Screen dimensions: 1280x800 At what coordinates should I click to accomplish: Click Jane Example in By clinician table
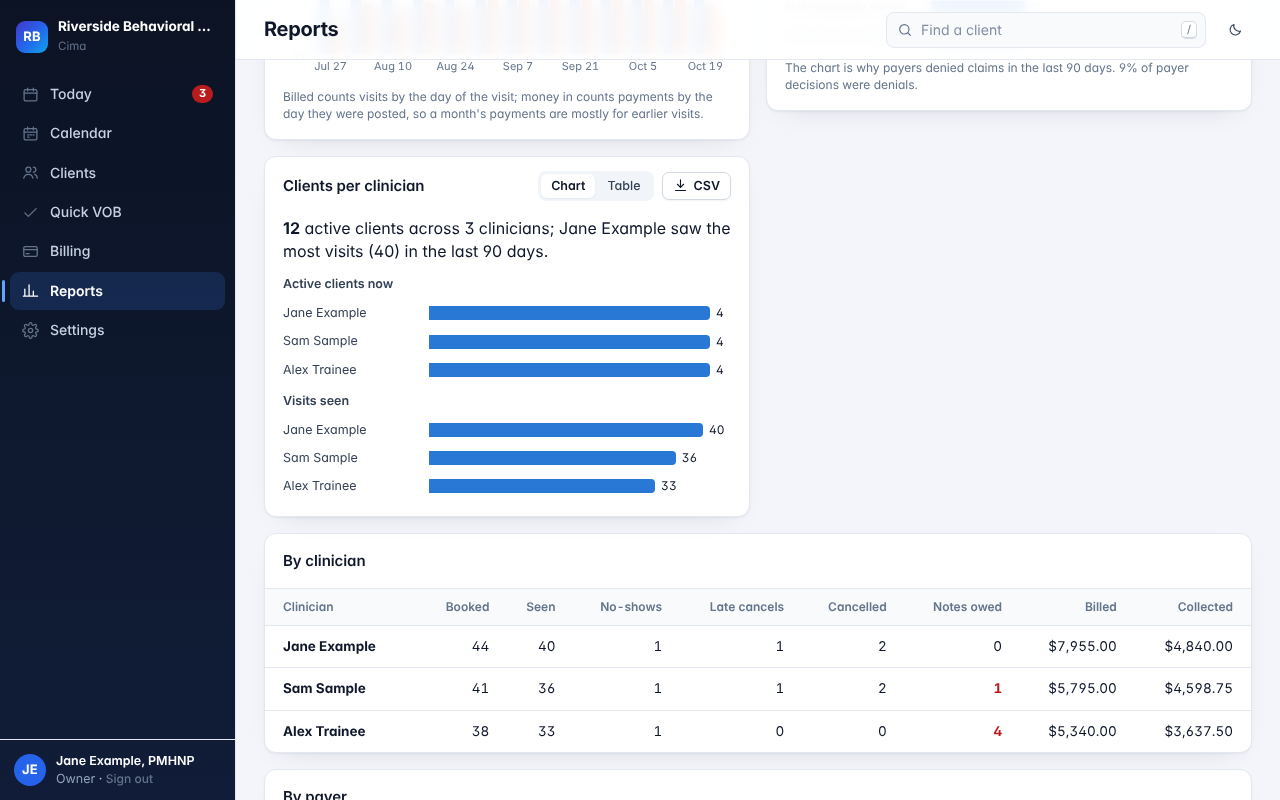pyautogui.click(x=329, y=646)
